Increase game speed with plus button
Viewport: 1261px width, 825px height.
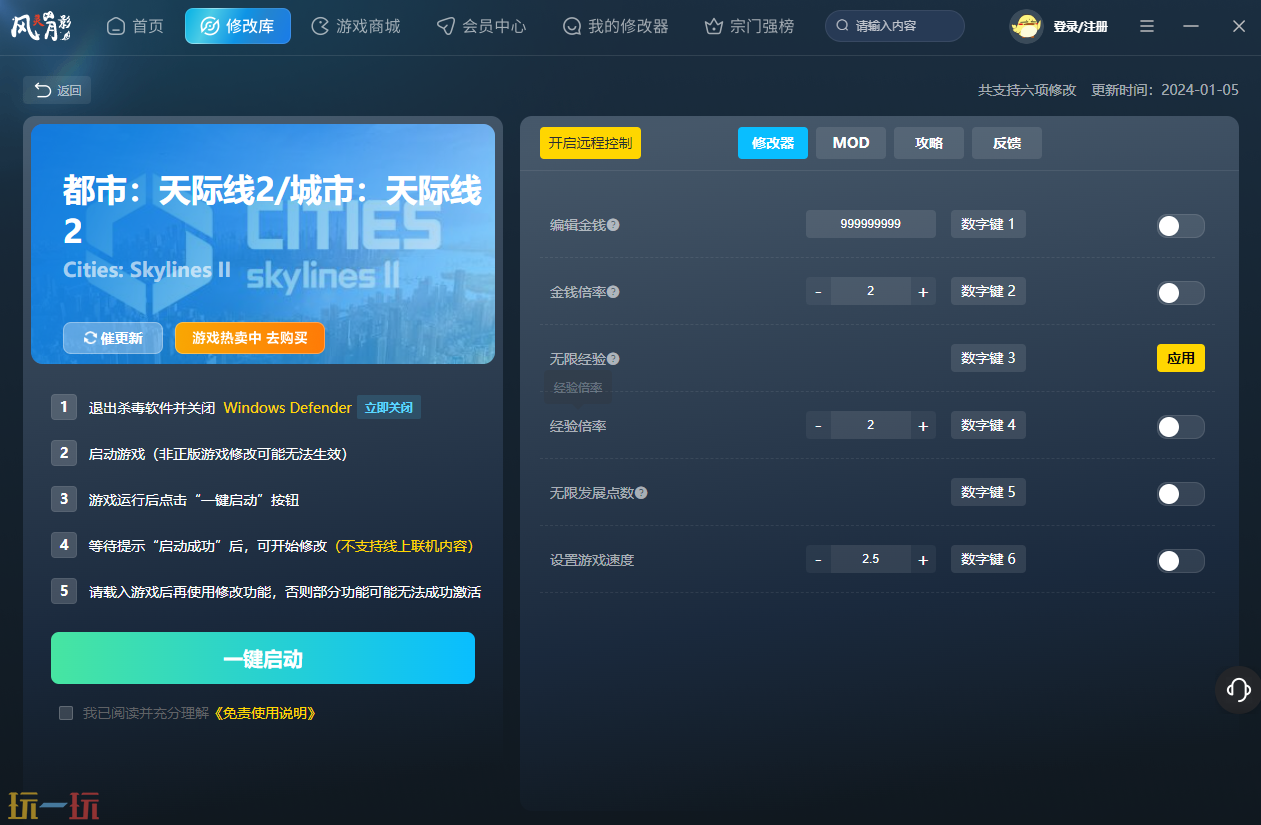click(x=923, y=560)
